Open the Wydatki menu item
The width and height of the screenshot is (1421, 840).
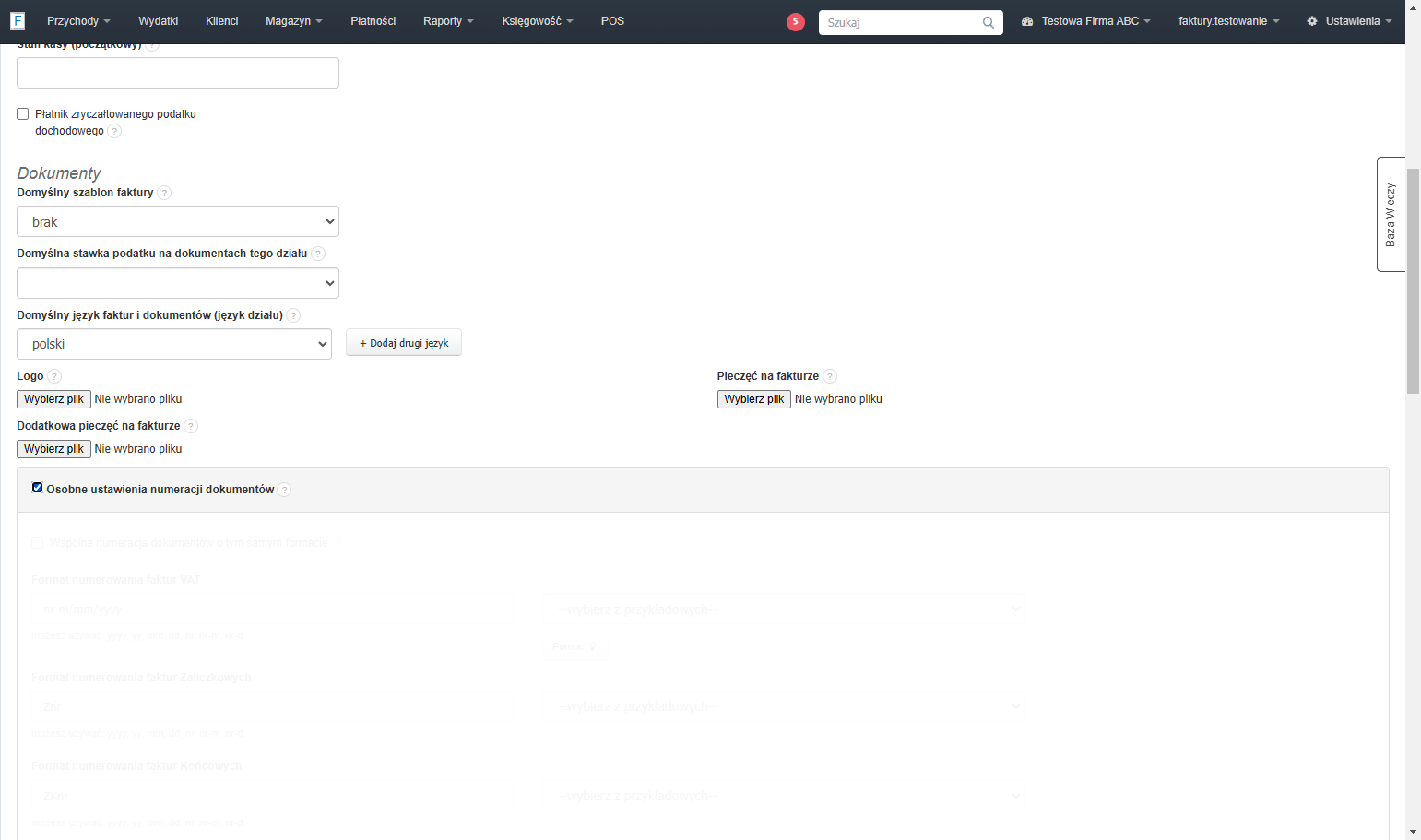tap(159, 21)
